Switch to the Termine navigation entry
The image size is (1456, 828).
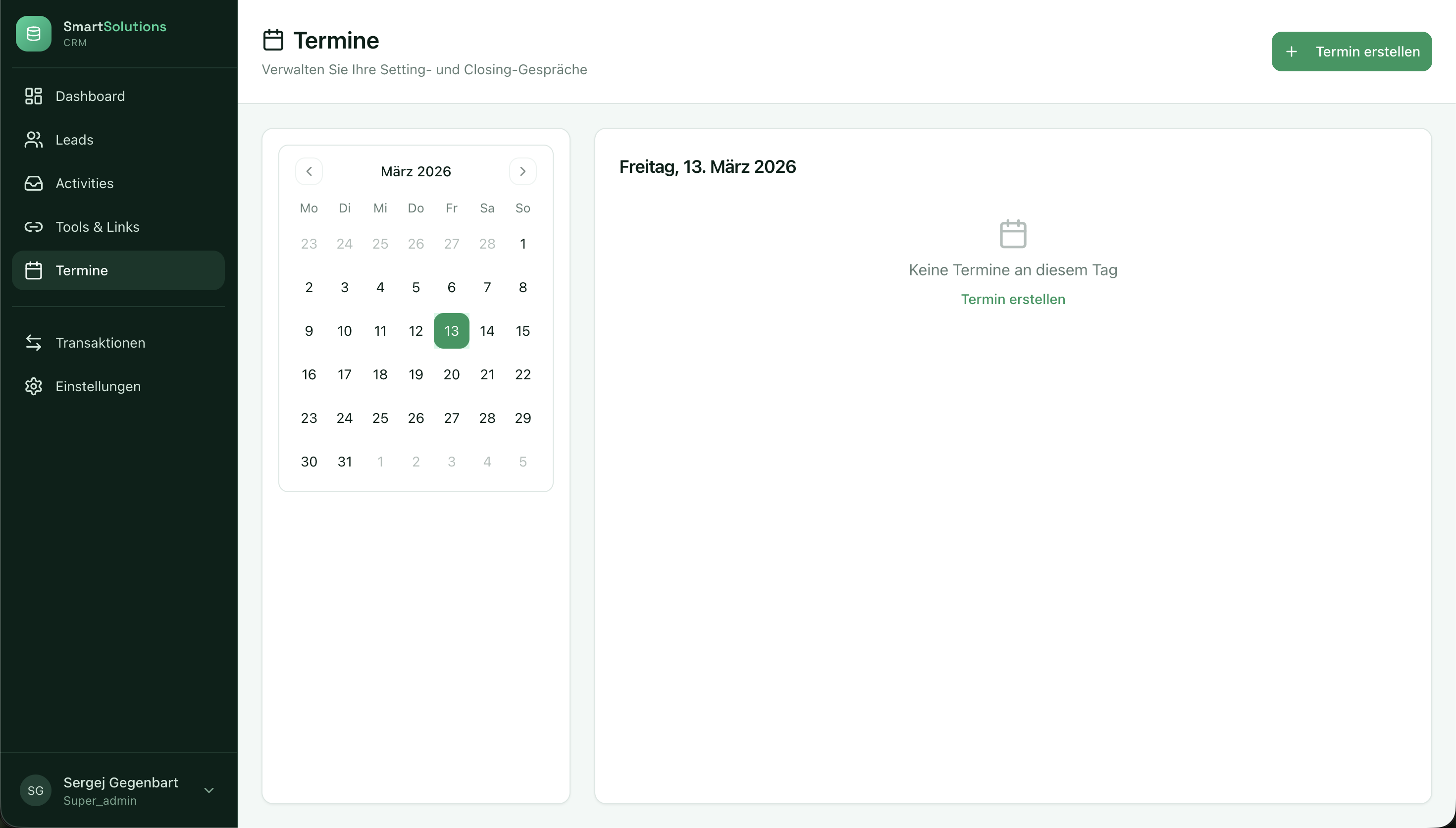pos(81,270)
